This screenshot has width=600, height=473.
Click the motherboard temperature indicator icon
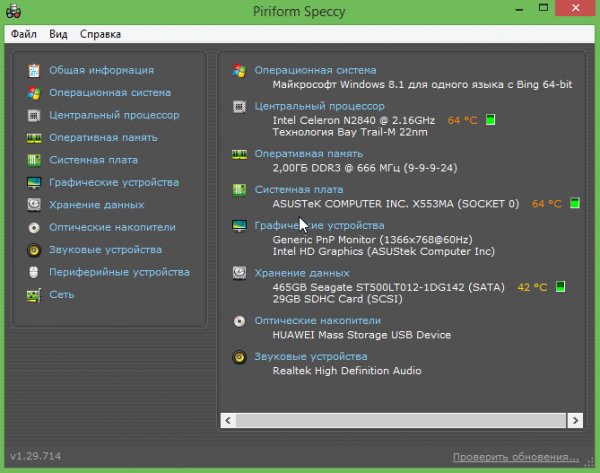point(575,203)
